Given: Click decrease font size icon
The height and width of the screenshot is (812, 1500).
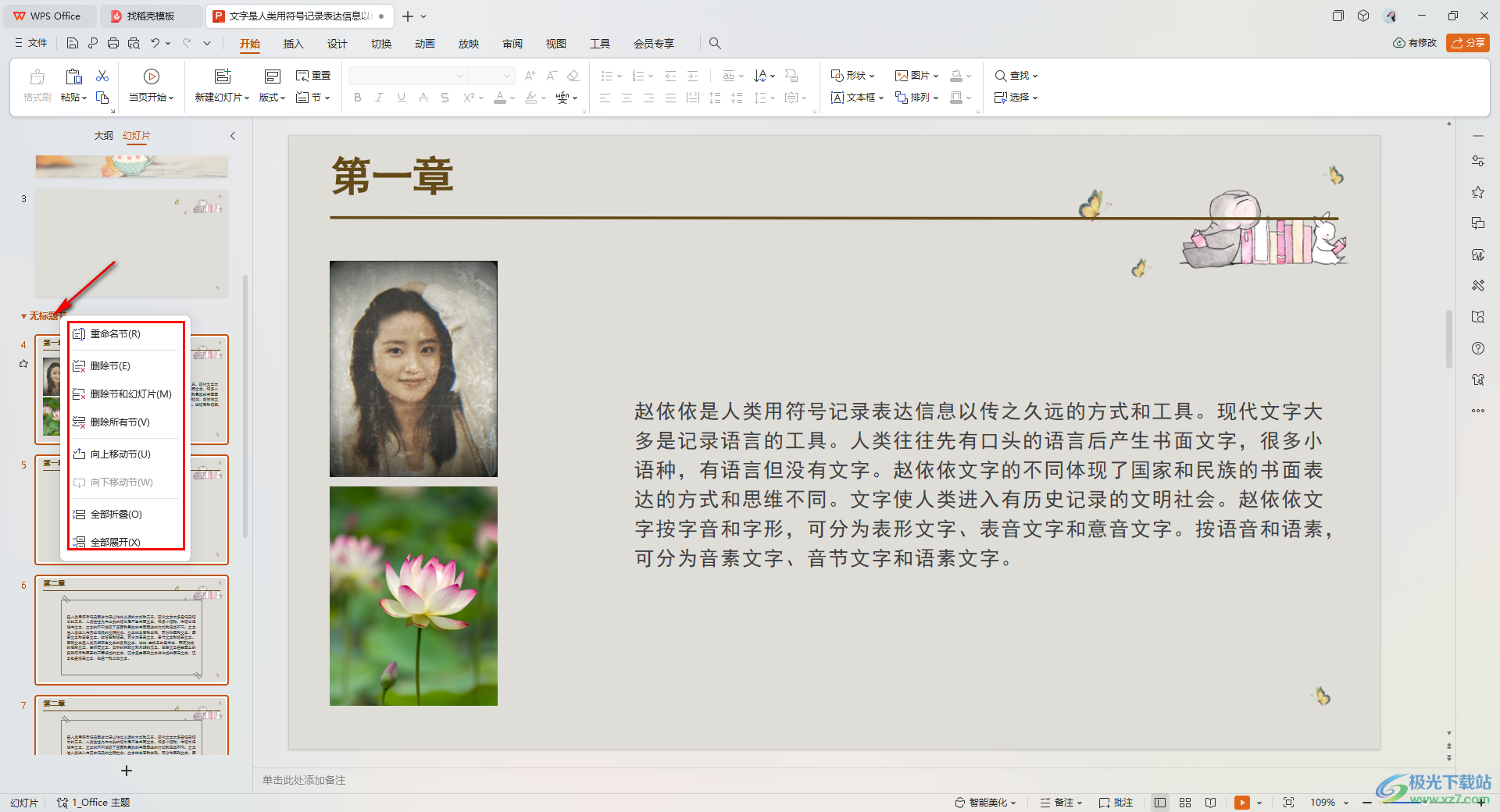Looking at the screenshot, I should pyautogui.click(x=552, y=76).
